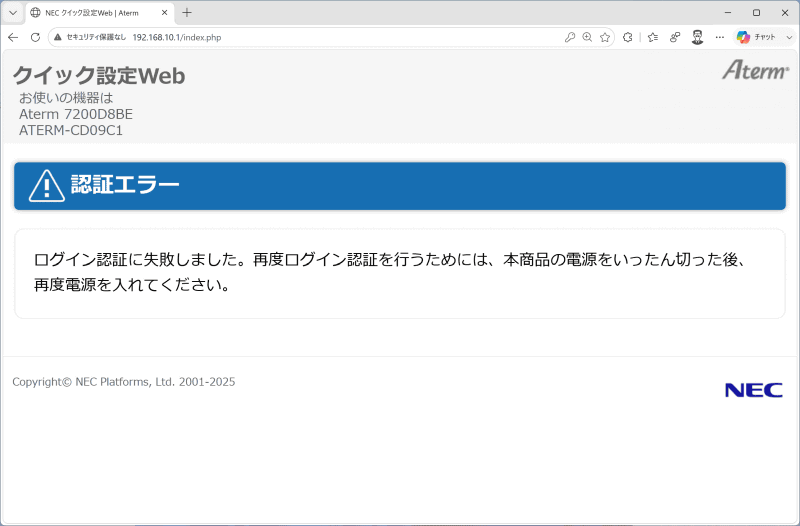Image resolution: width=800 pixels, height=526 pixels.
Task: Open a new browser tab
Action: (187, 13)
